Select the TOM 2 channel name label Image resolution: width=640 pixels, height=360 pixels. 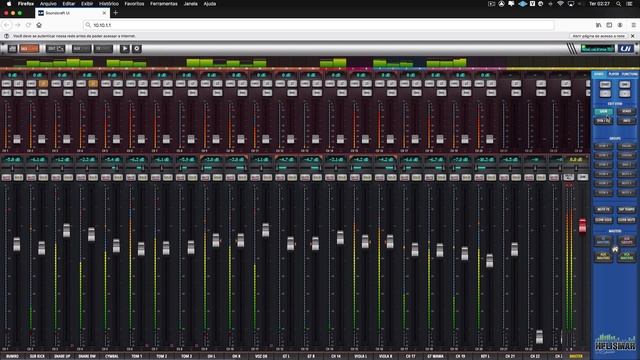(162, 356)
